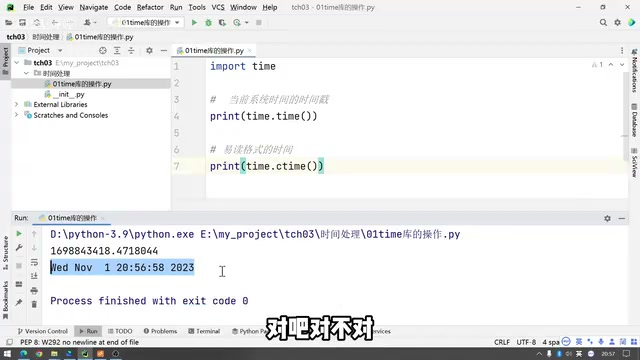Screen dimensions: 640x360
Task: Pin the Run tab
Action: pos(19,302)
